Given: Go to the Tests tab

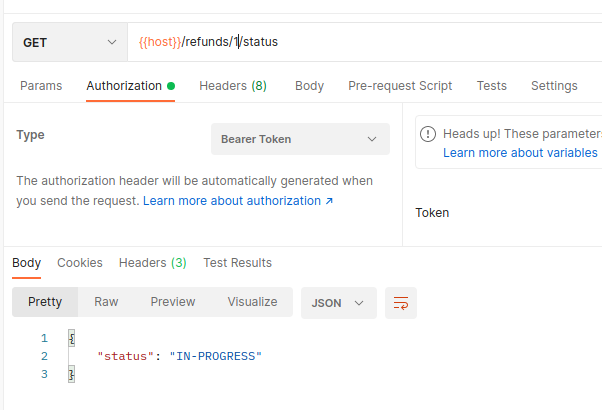Looking at the screenshot, I should [x=491, y=86].
